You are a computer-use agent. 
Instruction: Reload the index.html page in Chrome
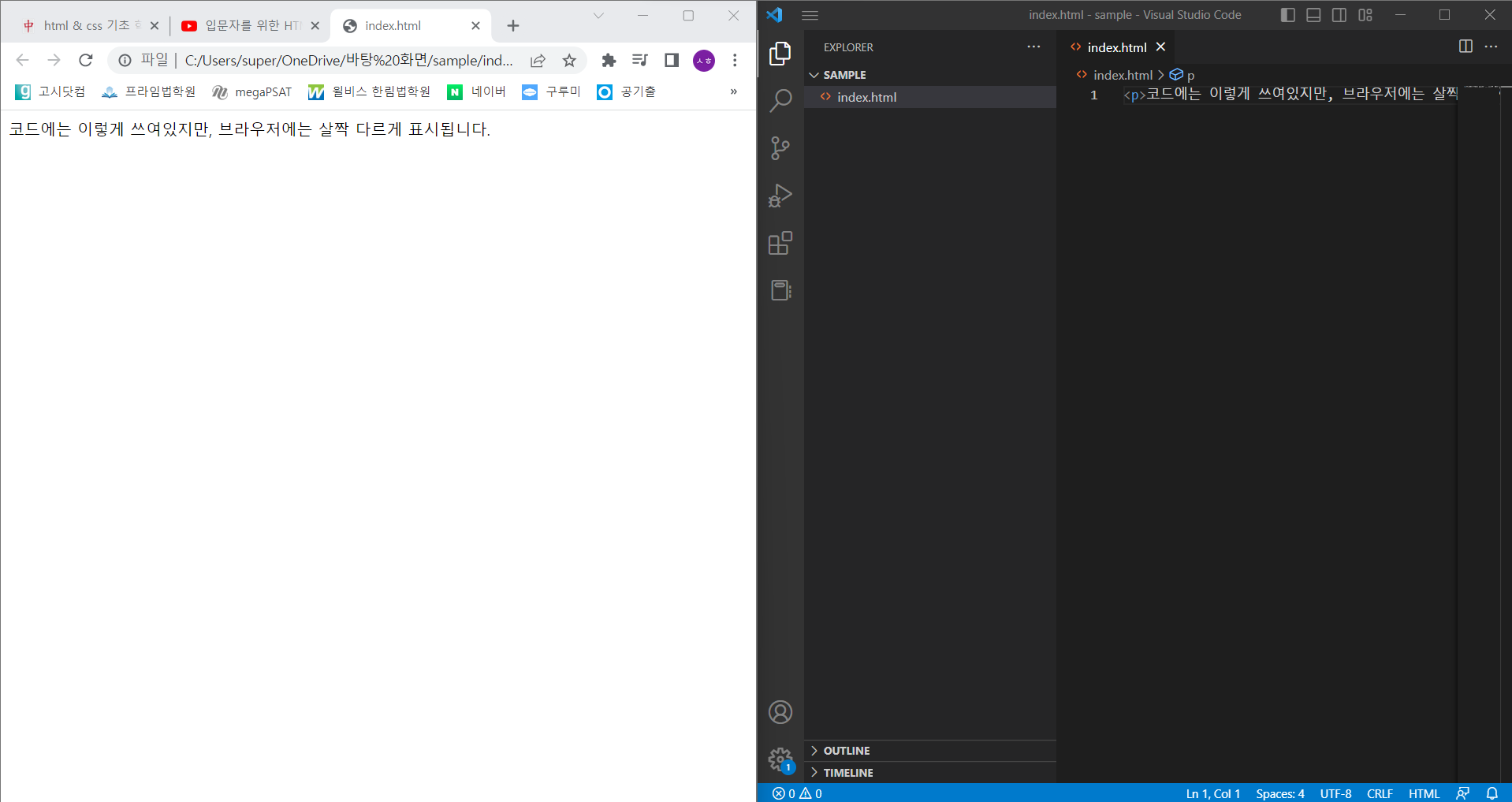(86, 60)
